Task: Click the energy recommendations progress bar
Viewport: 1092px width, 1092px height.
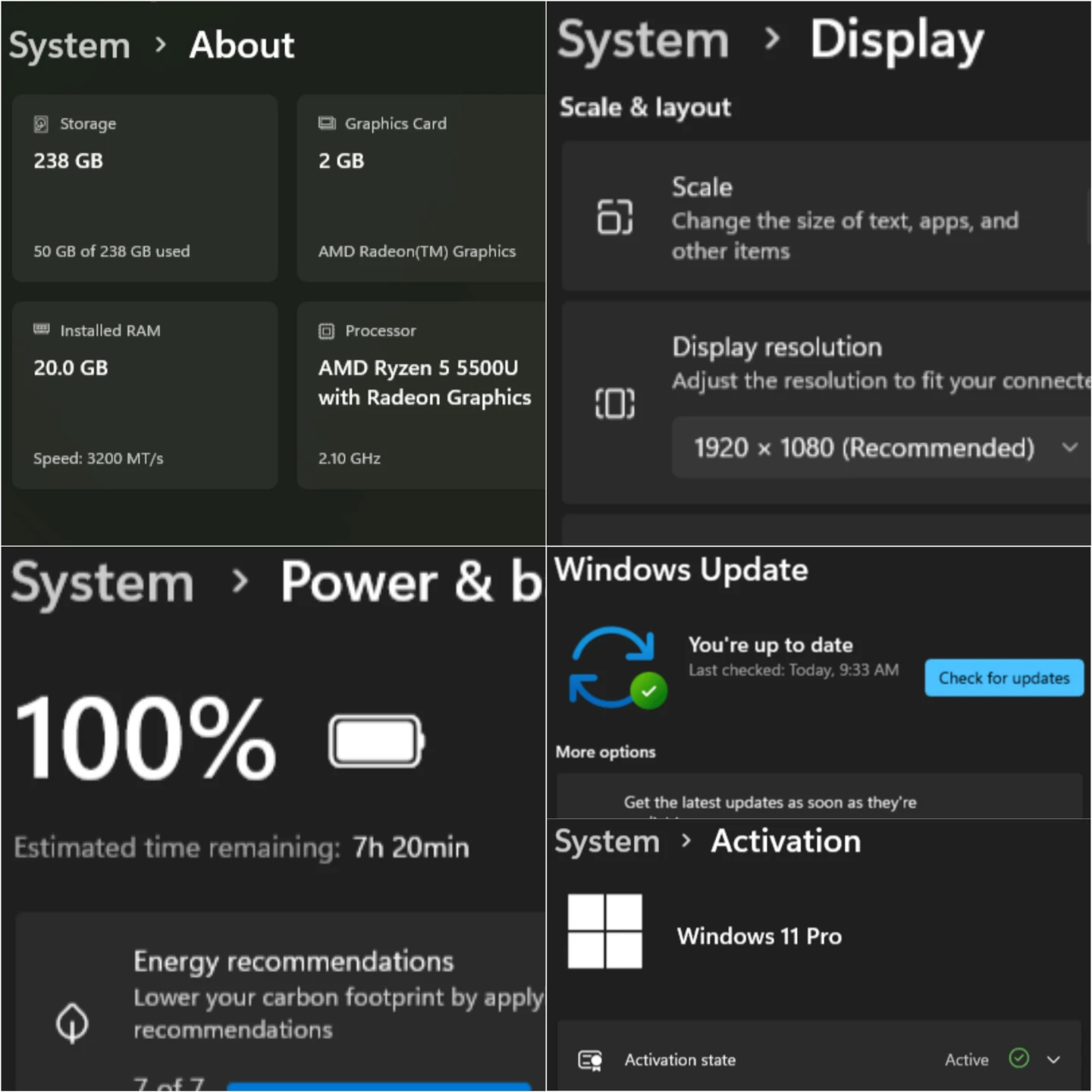Action: coord(379,1086)
